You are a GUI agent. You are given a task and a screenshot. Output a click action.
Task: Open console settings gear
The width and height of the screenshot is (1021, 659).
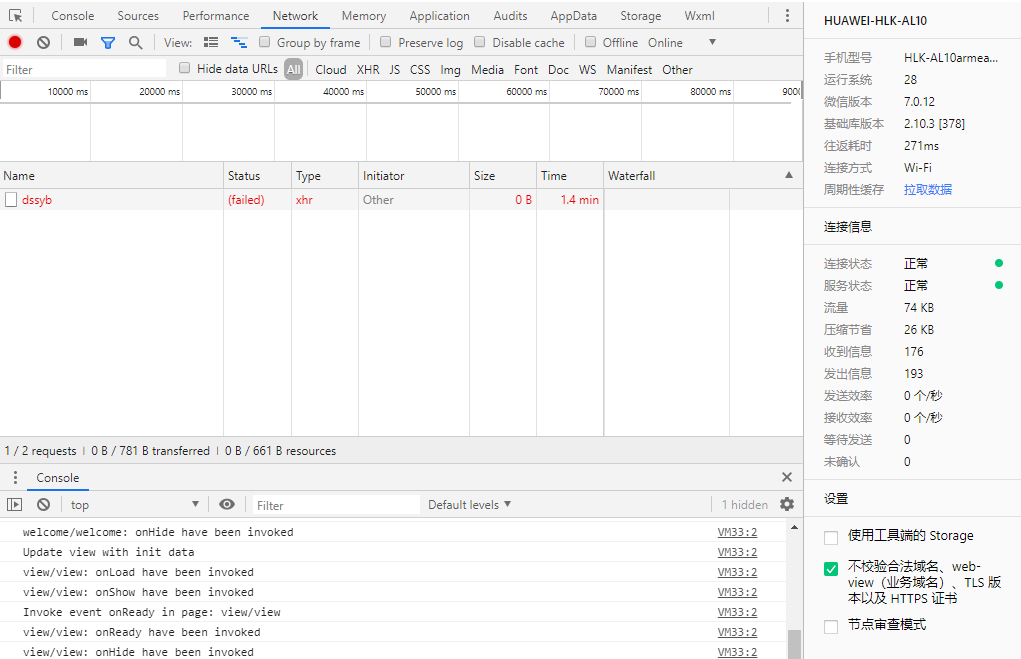787,504
